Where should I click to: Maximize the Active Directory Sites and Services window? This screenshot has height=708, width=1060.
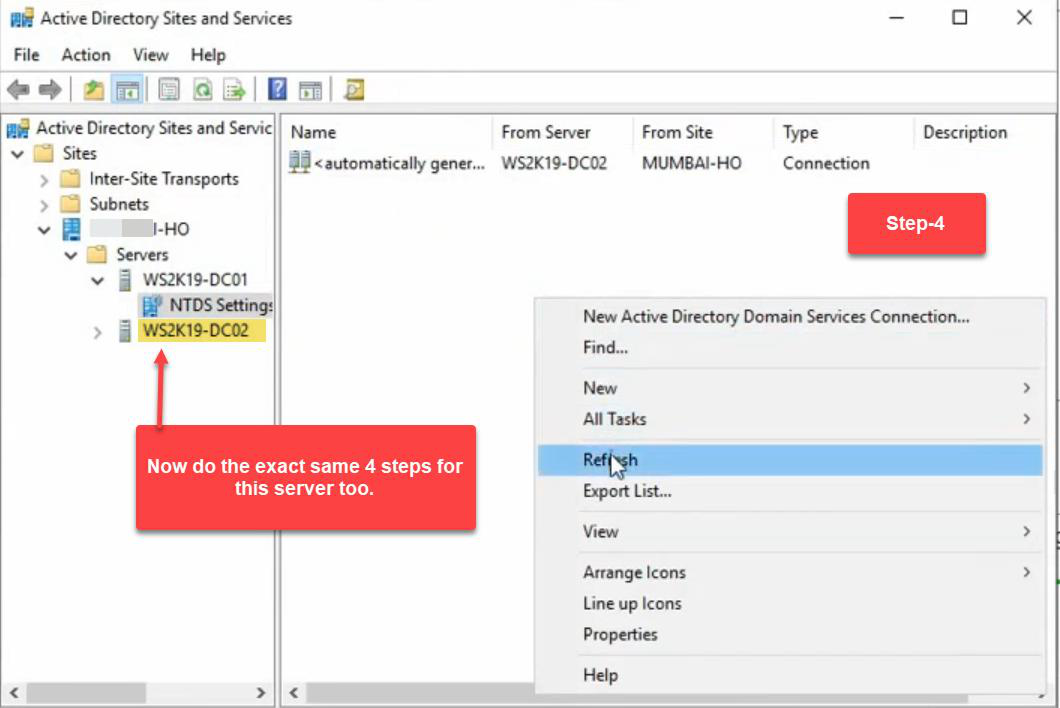click(x=959, y=18)
